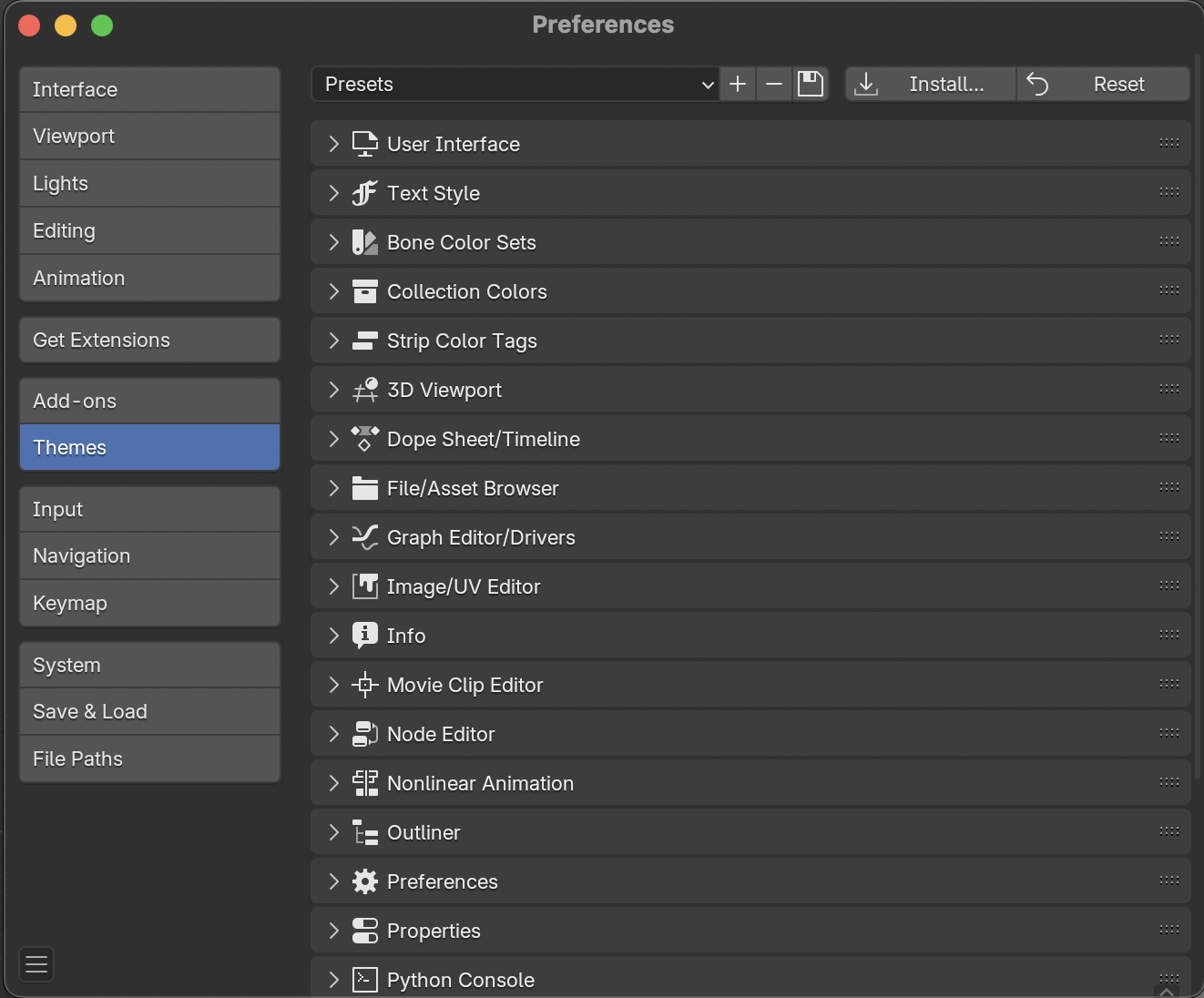Image resolution: width=1204 pixels, height=998 pixels.
Task: Click the Properties toggles icon
Action: click(365, 931)
